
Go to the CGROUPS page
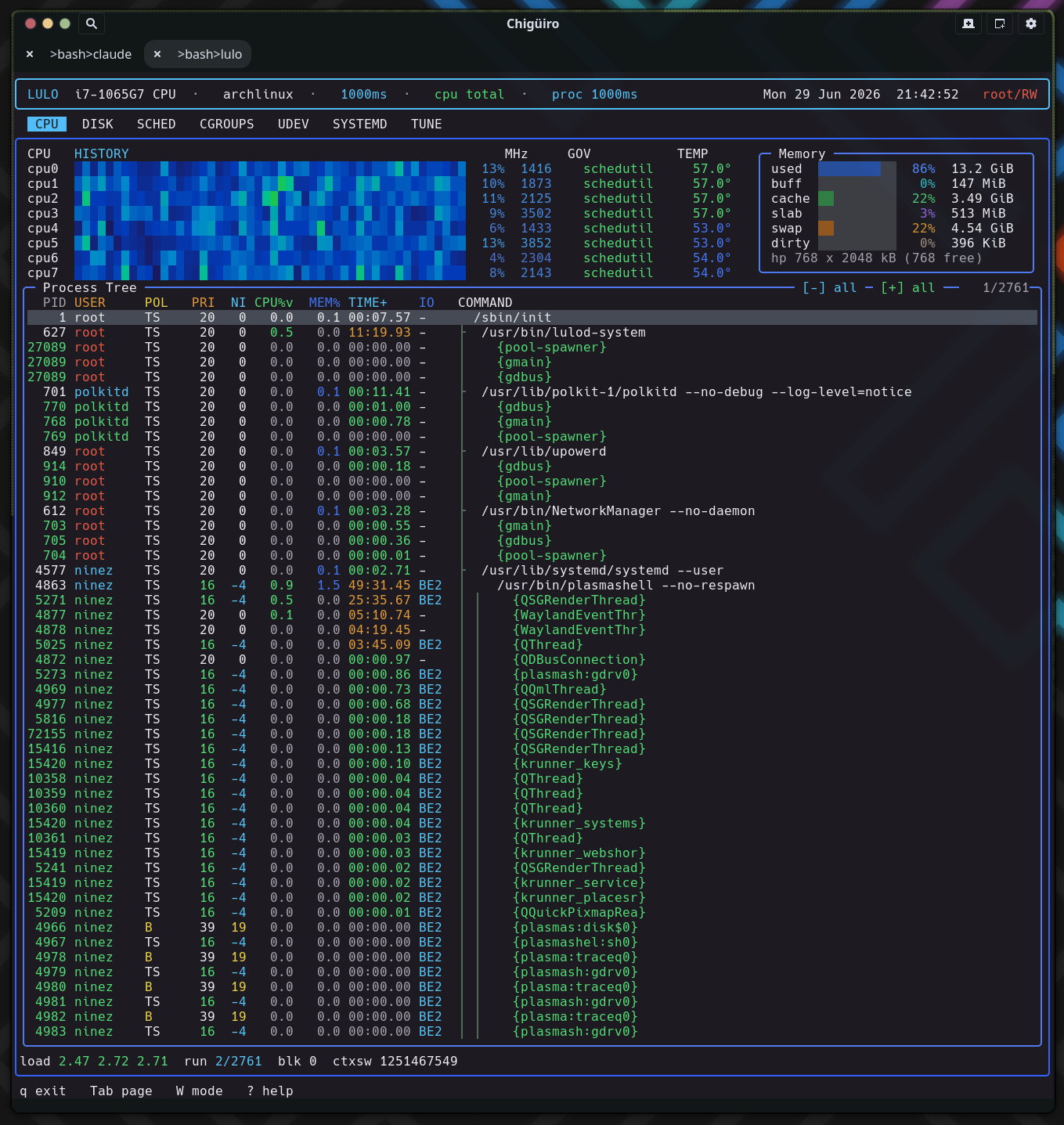227,124
